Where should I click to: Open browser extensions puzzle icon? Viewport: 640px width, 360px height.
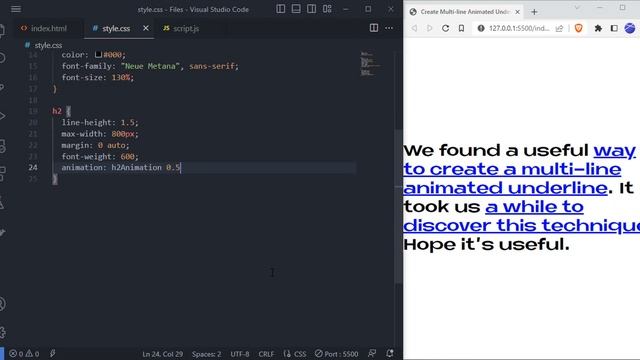tap(598, 28)
